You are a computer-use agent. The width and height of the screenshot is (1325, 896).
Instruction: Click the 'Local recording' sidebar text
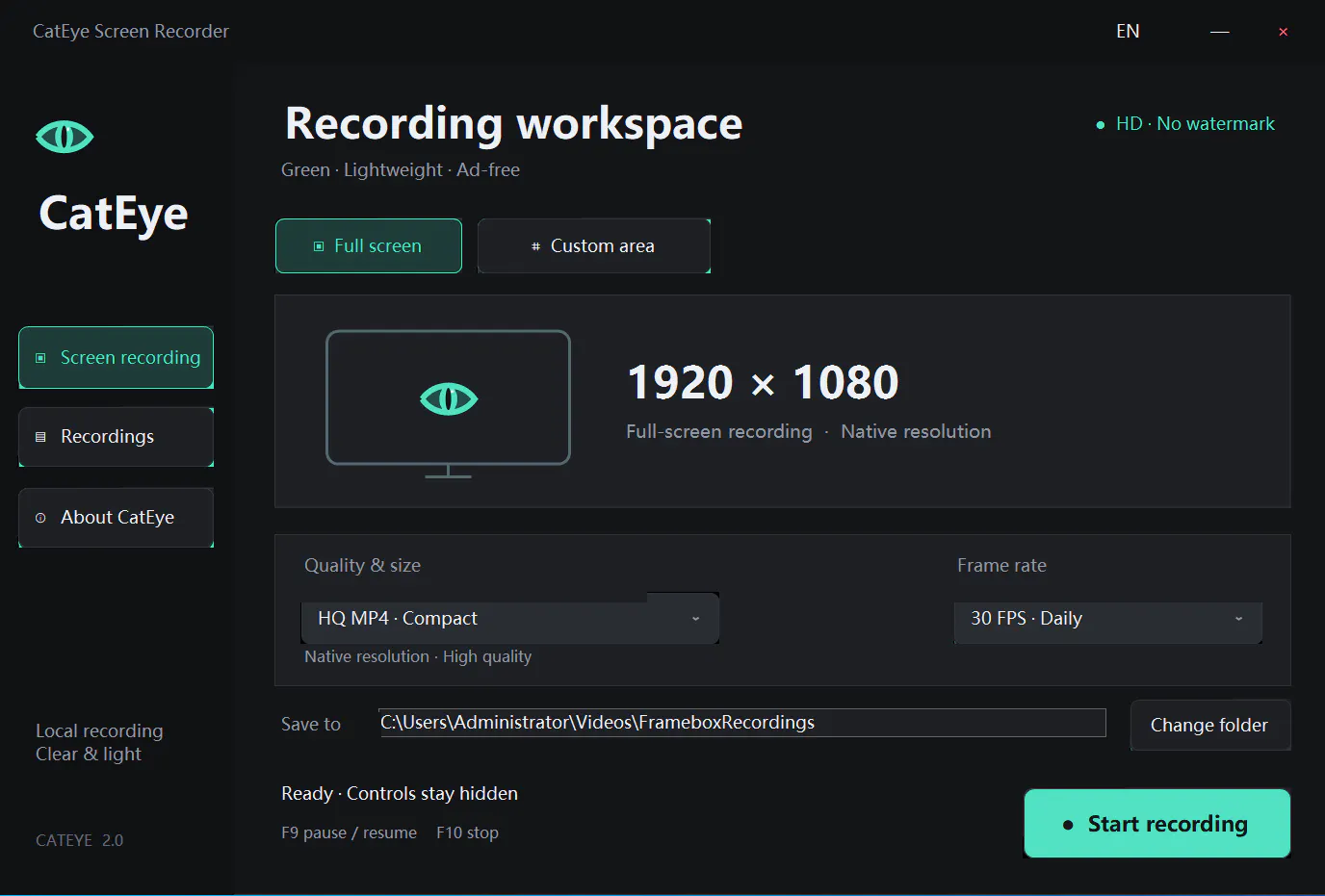tap(99, 731)
